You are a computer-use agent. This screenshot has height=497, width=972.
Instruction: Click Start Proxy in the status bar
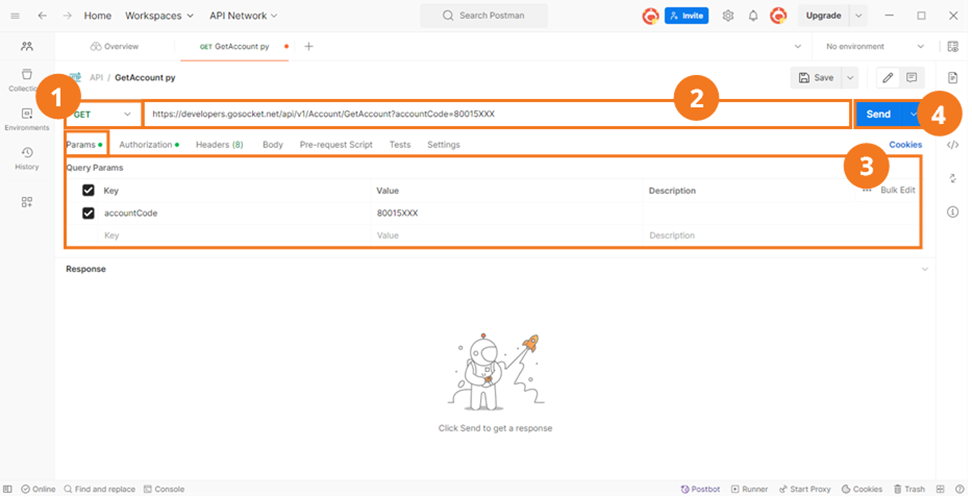click(x=805, y=489)
